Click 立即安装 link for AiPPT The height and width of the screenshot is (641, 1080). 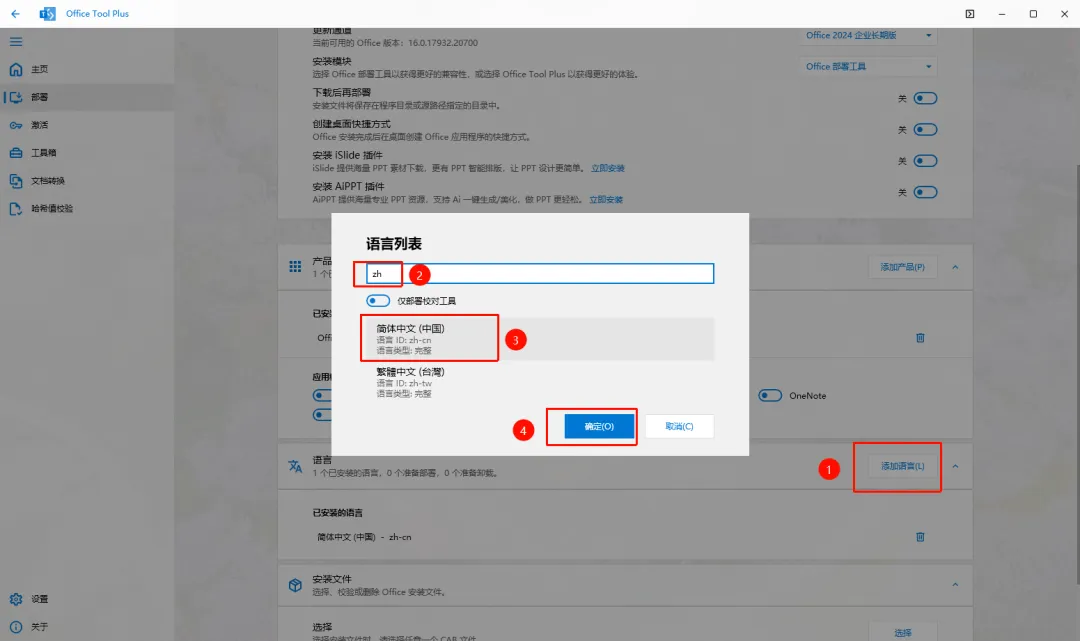point(605,200)
